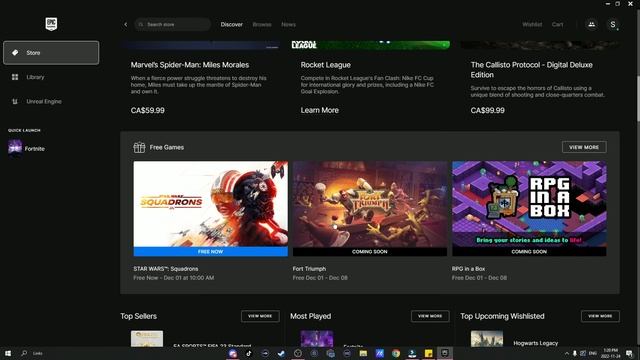Launch Fortnite from Quick Launch

(27, 149)
